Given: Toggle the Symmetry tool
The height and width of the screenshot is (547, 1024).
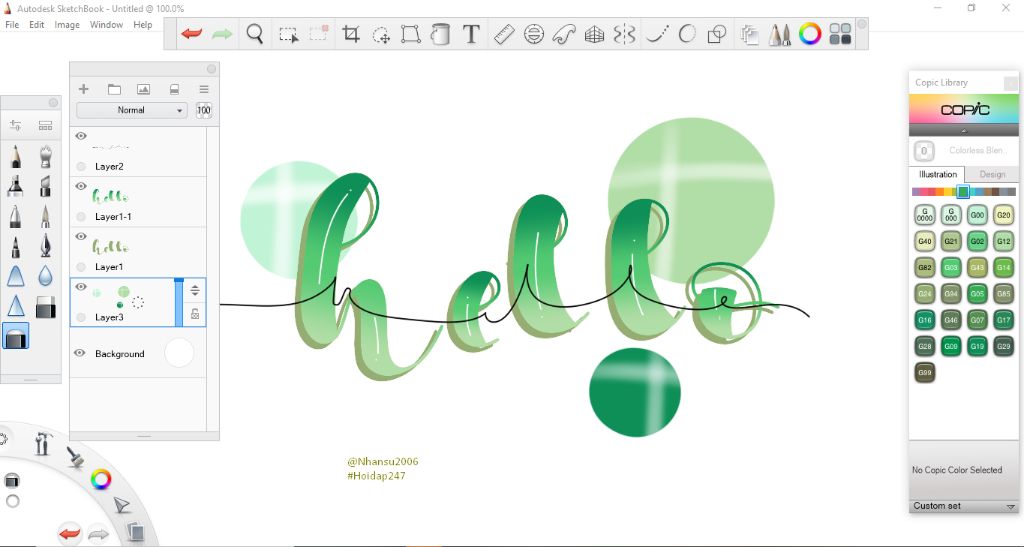Looking at the screenshot, I should click(x=624, y=34).
